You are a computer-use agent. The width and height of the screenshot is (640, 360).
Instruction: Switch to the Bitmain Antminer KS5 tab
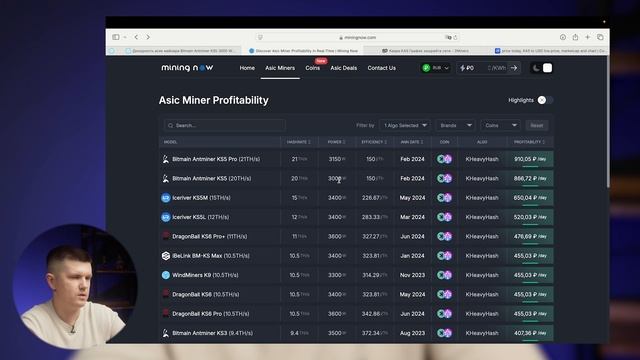pos(180,51)
